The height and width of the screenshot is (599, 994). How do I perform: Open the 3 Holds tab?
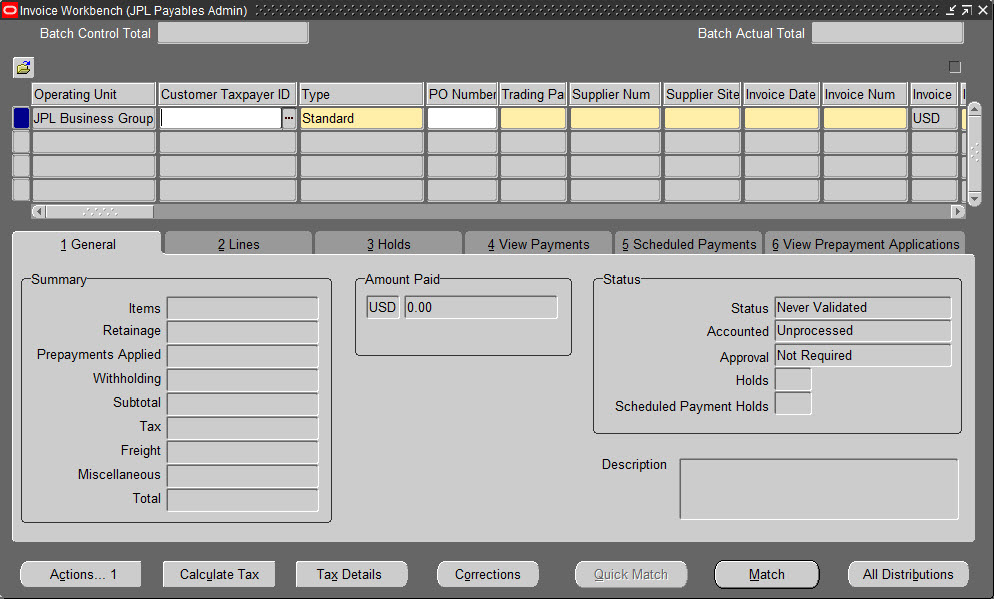tap(388, 243)
